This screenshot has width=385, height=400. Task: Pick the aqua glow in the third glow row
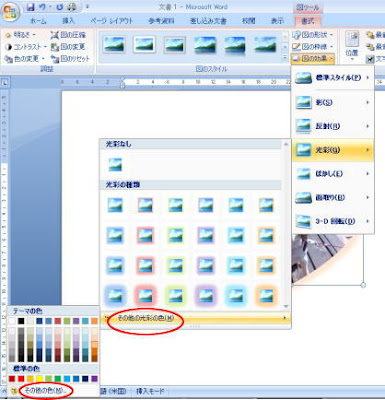pos(236,265)
